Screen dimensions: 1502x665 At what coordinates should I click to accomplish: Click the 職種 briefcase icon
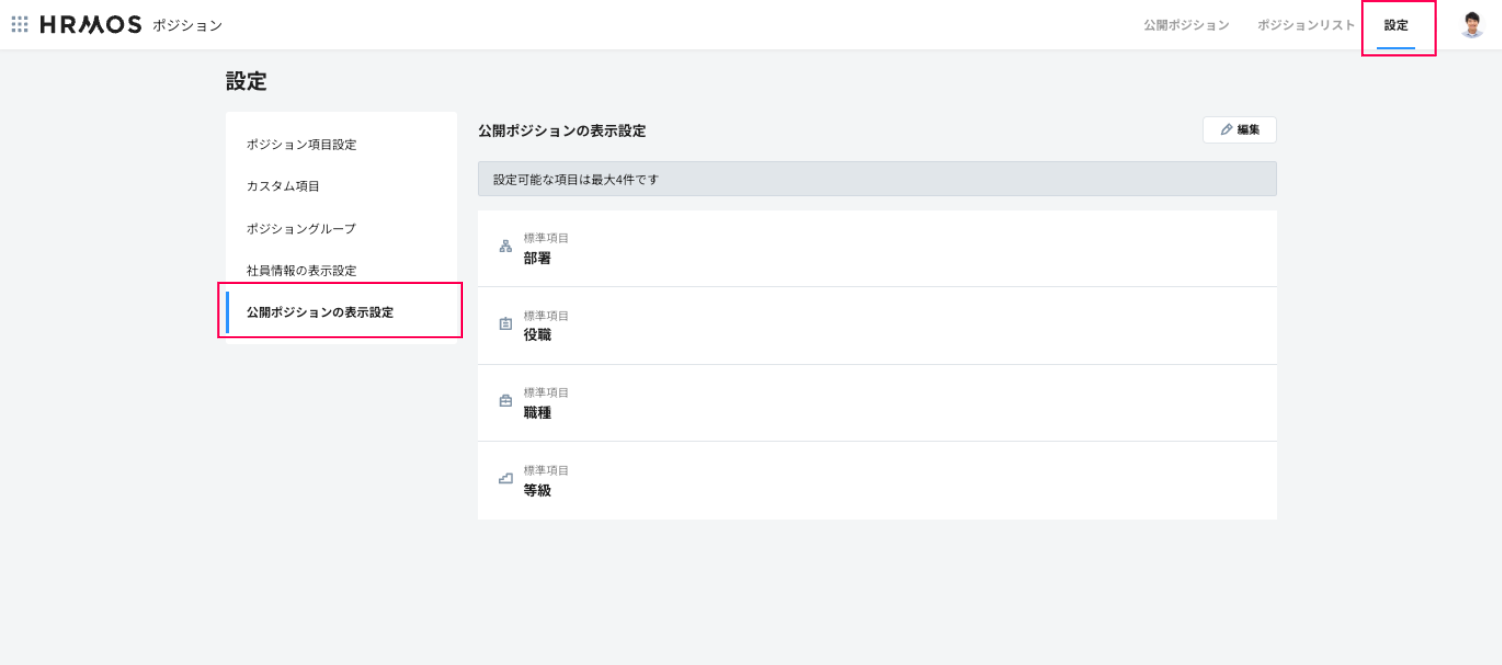(x=505, y=401)
